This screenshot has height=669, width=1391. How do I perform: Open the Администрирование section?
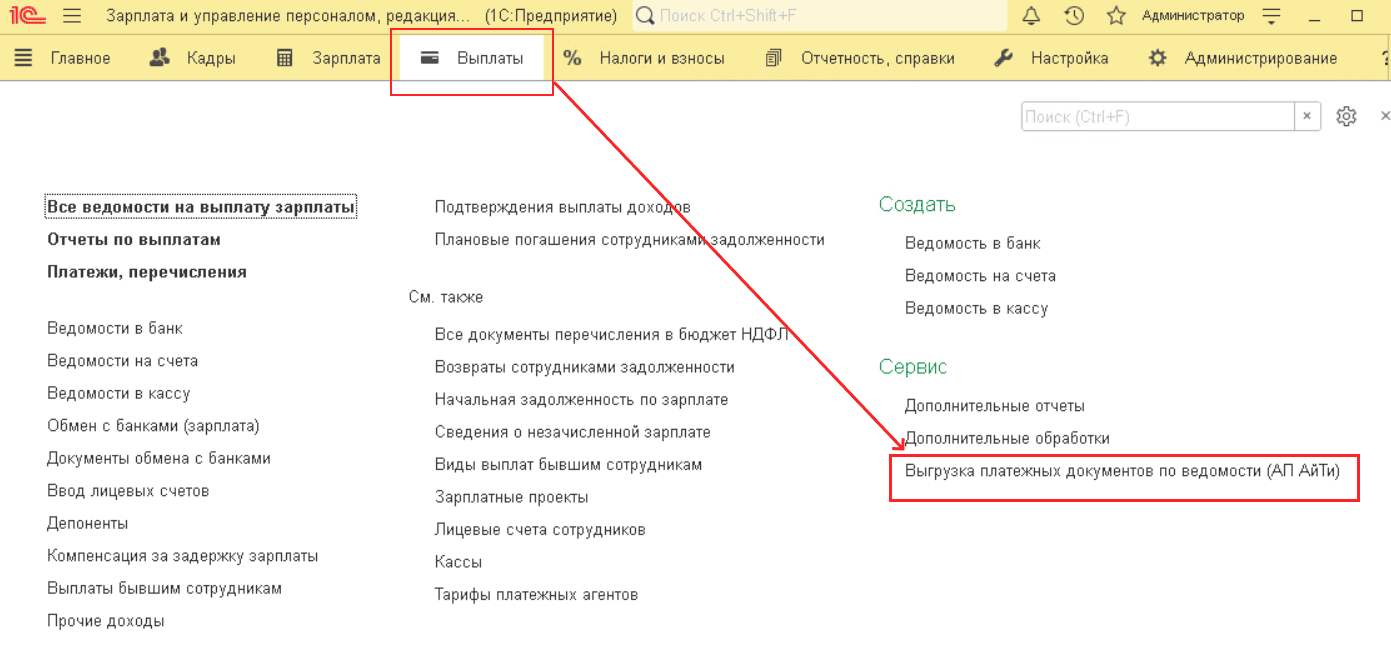pos(1243,58)
